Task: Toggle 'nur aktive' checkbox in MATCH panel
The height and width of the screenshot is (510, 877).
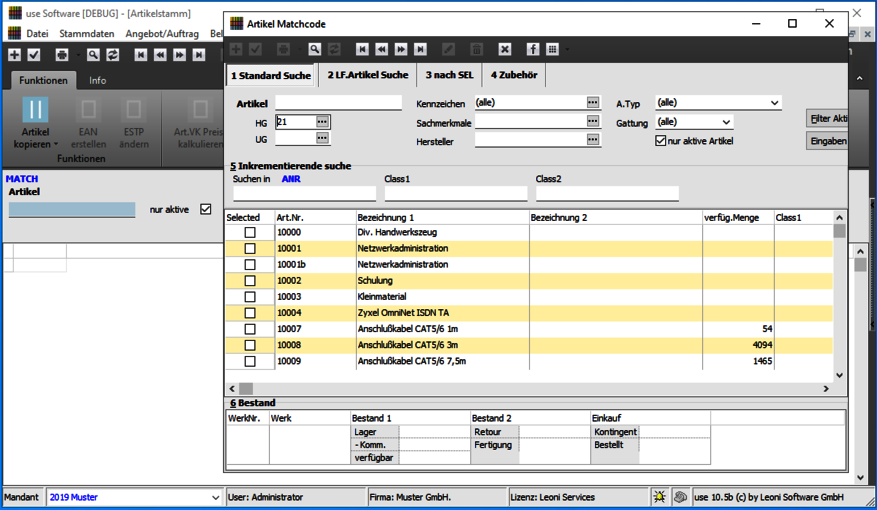Action: point(206,210)
